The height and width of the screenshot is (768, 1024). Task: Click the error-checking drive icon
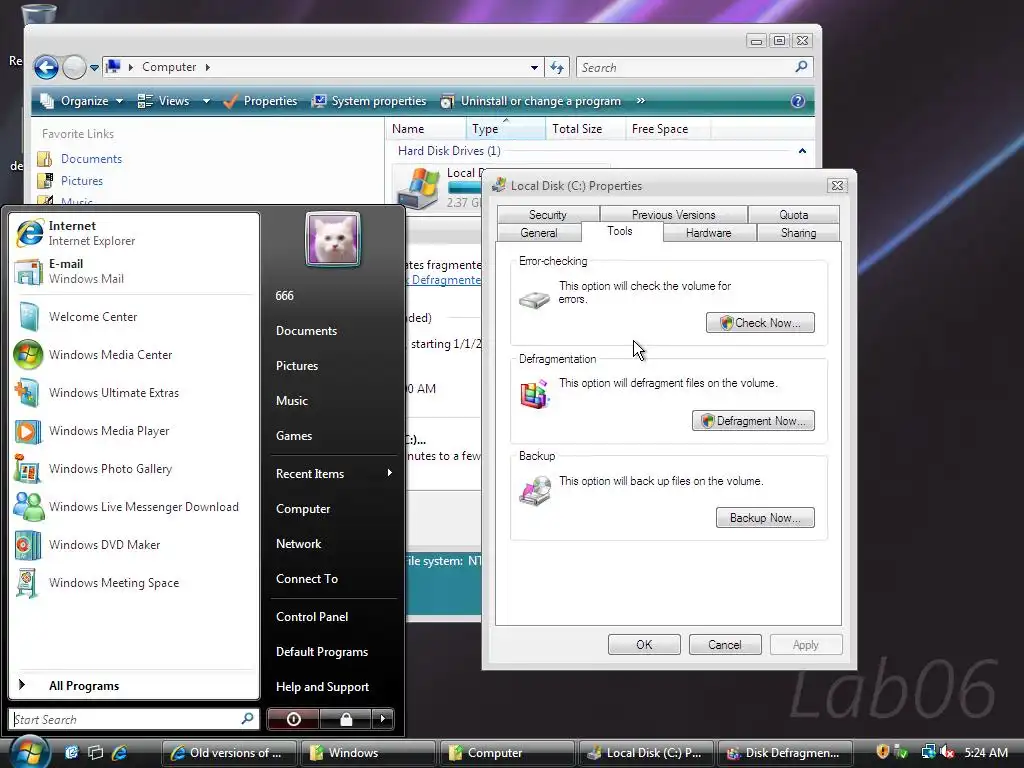pos(534,299)
